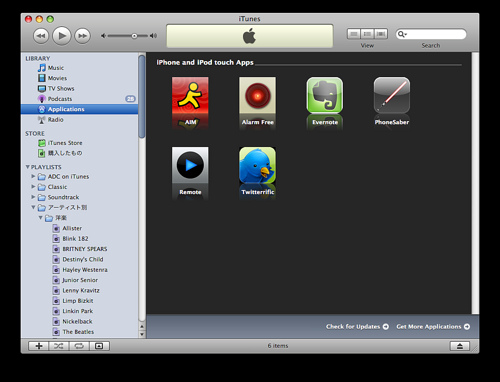This screenshot has height=382, width=500.
Task: Expand the Classic playlist folder
Action: click(x=33, y=186)
